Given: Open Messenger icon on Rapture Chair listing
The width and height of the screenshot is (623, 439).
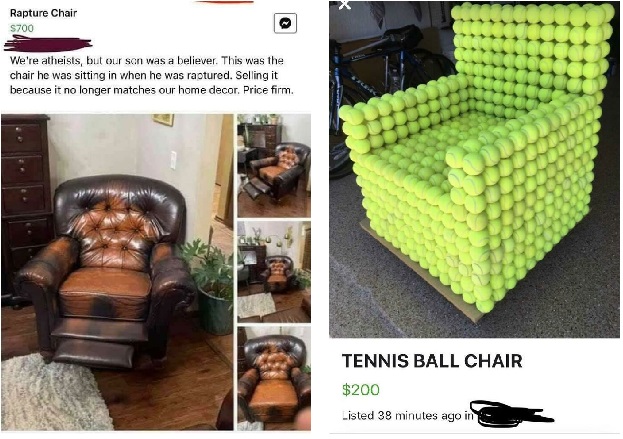Looking at the screenshot, I should coord(285,23).
